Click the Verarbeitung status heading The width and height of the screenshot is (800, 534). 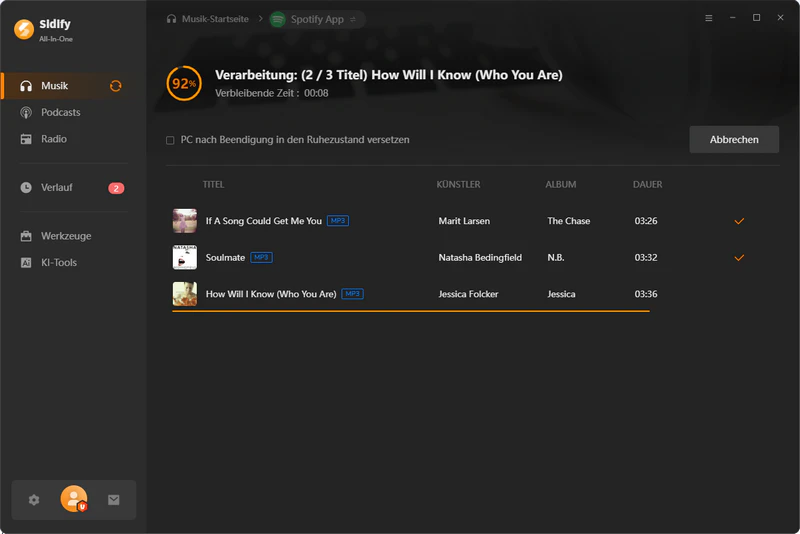389,75
